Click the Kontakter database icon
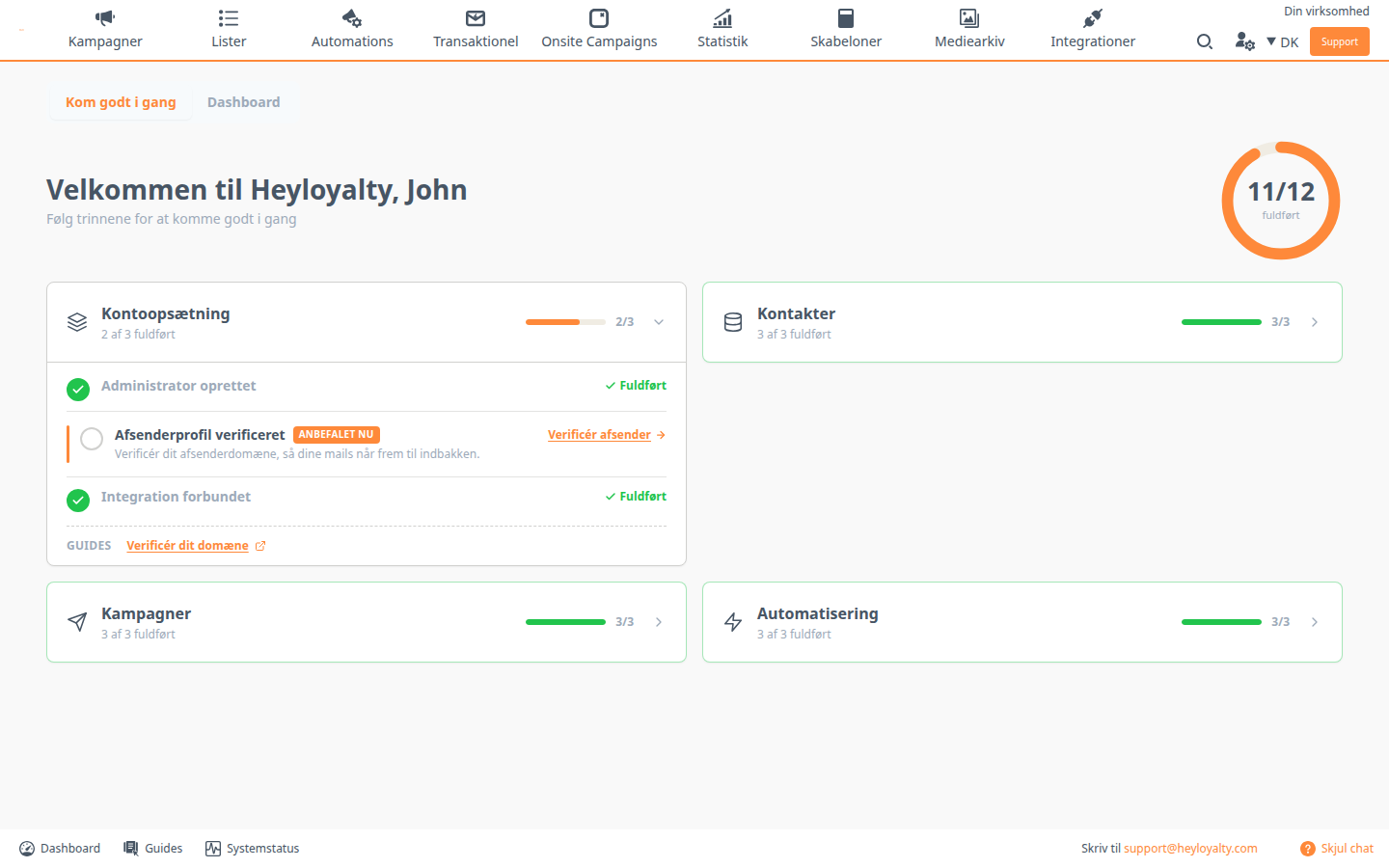This screenshot has height=868, width=1389. [733, 322]
